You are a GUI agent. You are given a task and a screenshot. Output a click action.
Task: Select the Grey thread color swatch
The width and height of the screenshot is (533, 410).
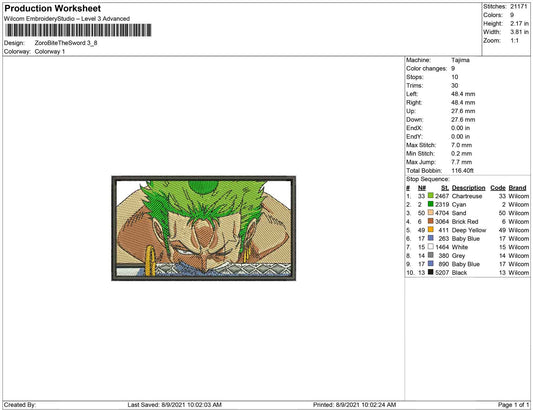coord(431,255)
